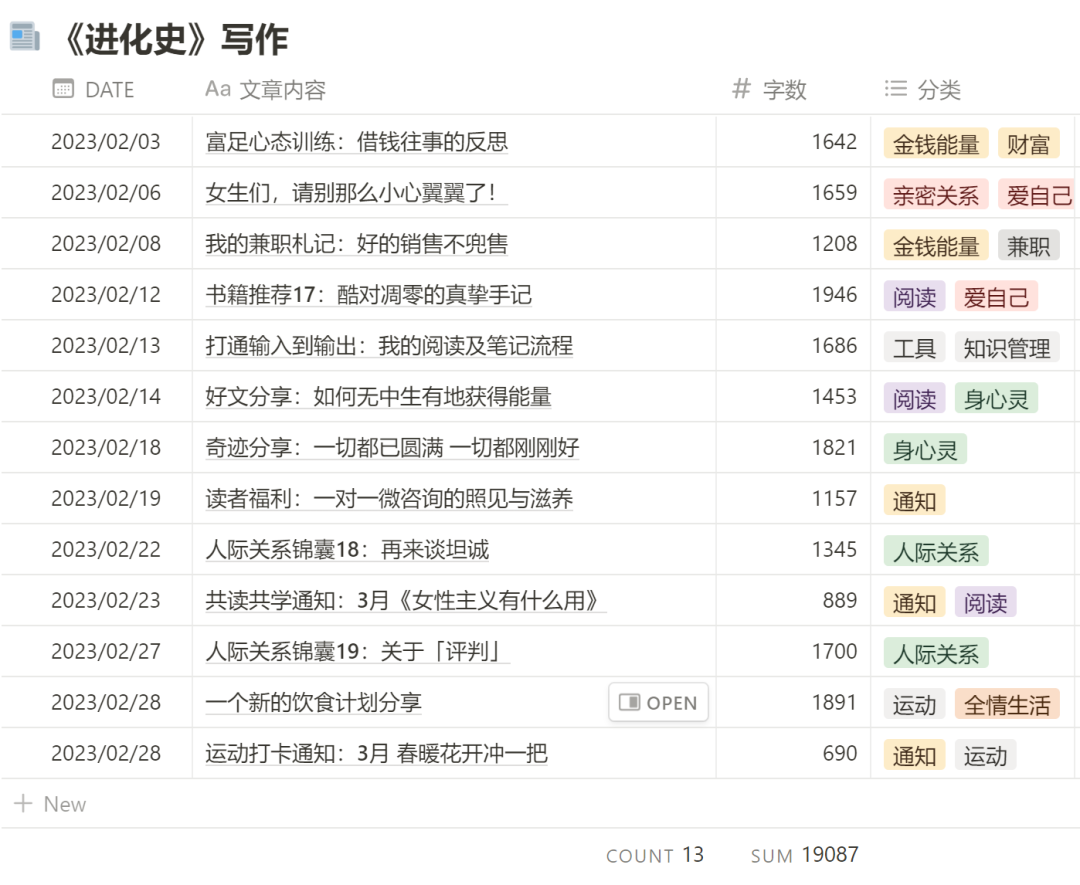Viewport: 1080px width, 885px height.
Task: Click the 财富 tag in the first row
Action: point(1028,144)
